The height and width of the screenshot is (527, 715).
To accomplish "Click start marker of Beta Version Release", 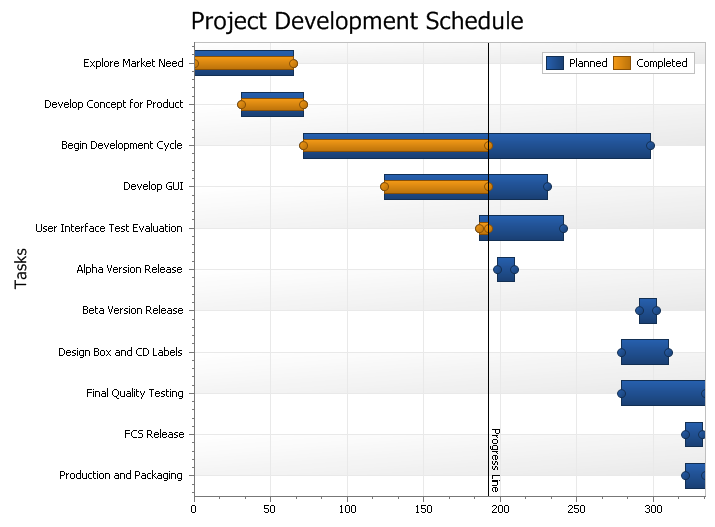I will click(x=639, y=310).
